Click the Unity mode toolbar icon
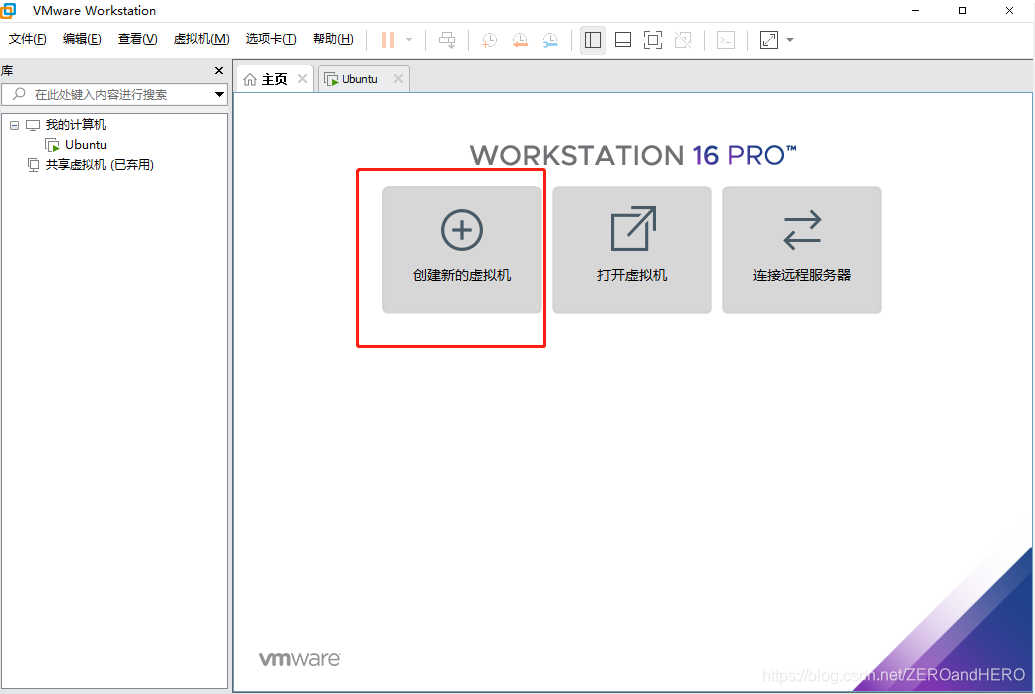Viewport: 1035px width, 694px height. click(683, 40)
